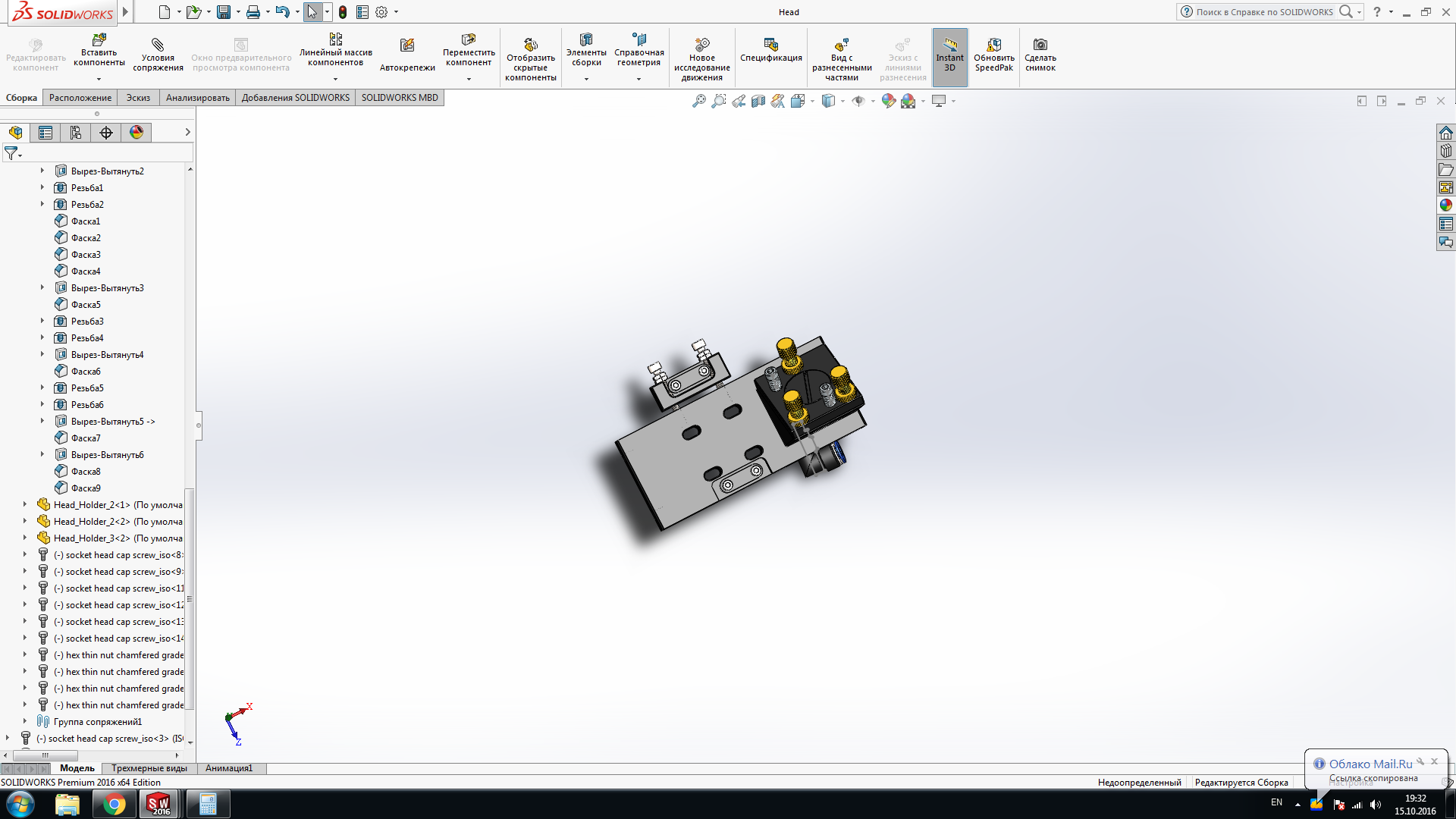
Task: Toggle the Instant 3D button
Action: [x=949, y=57]
